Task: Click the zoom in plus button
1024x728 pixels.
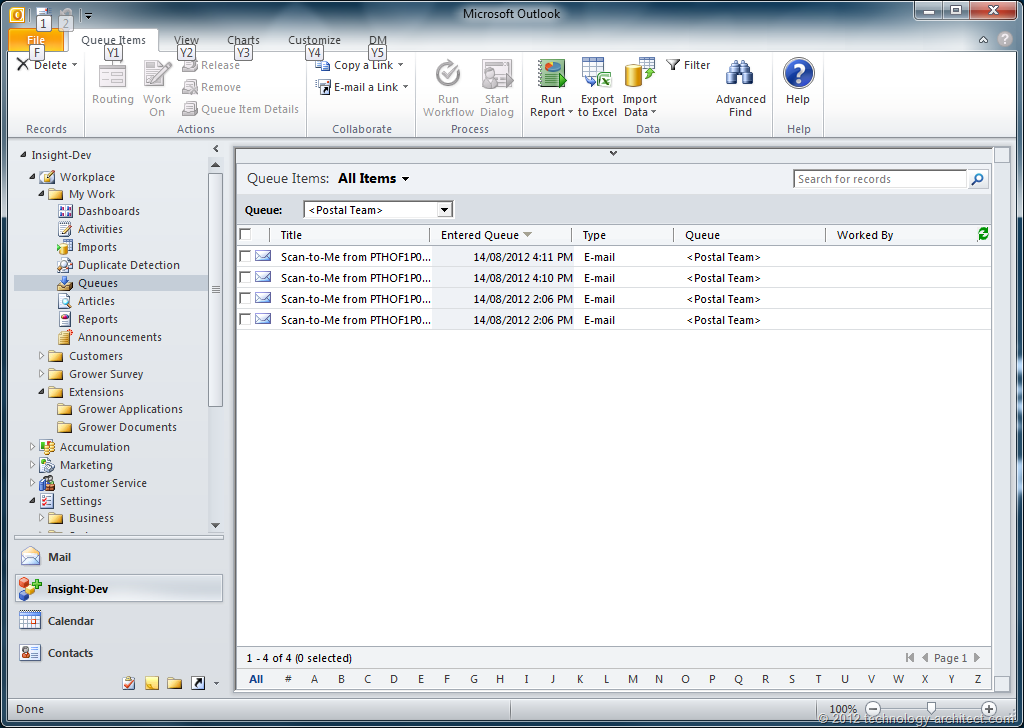Action: 989,708
